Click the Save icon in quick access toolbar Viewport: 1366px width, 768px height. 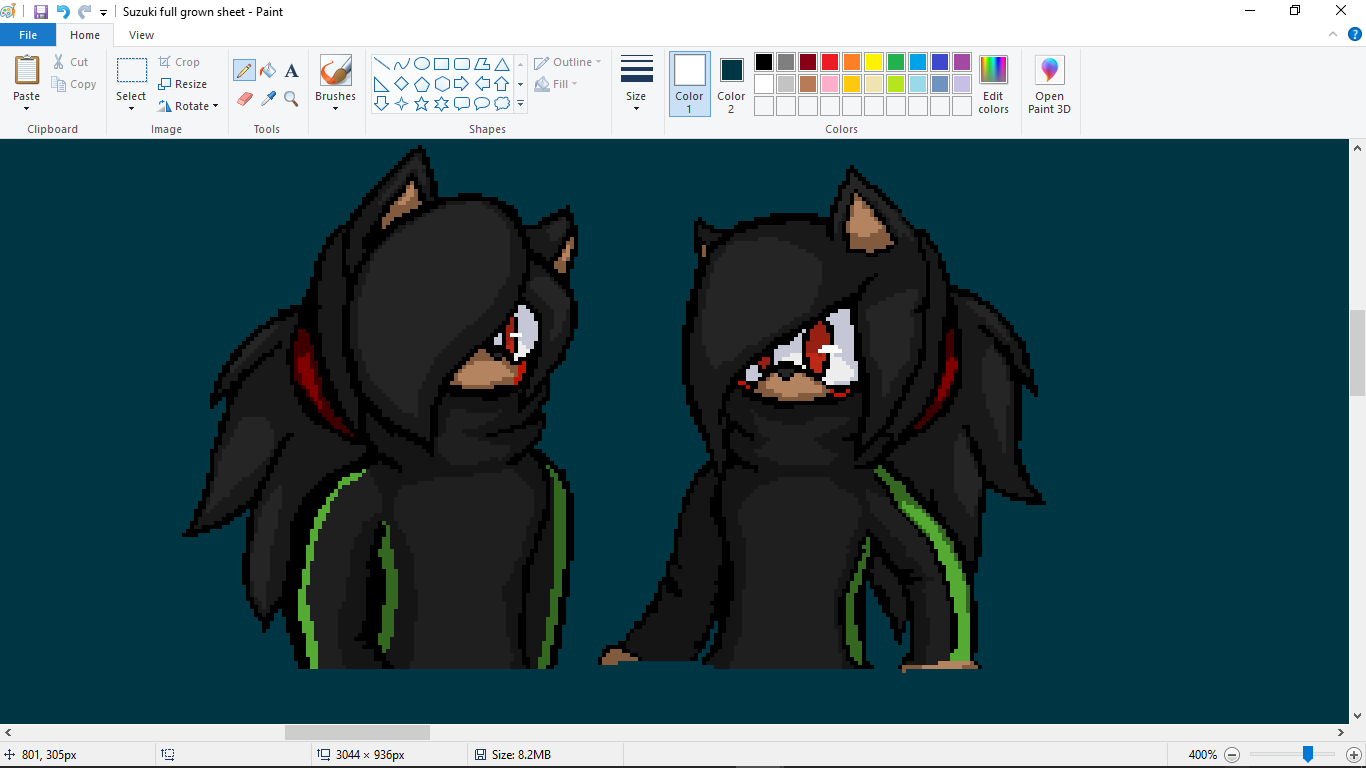[x=41, y=12]
